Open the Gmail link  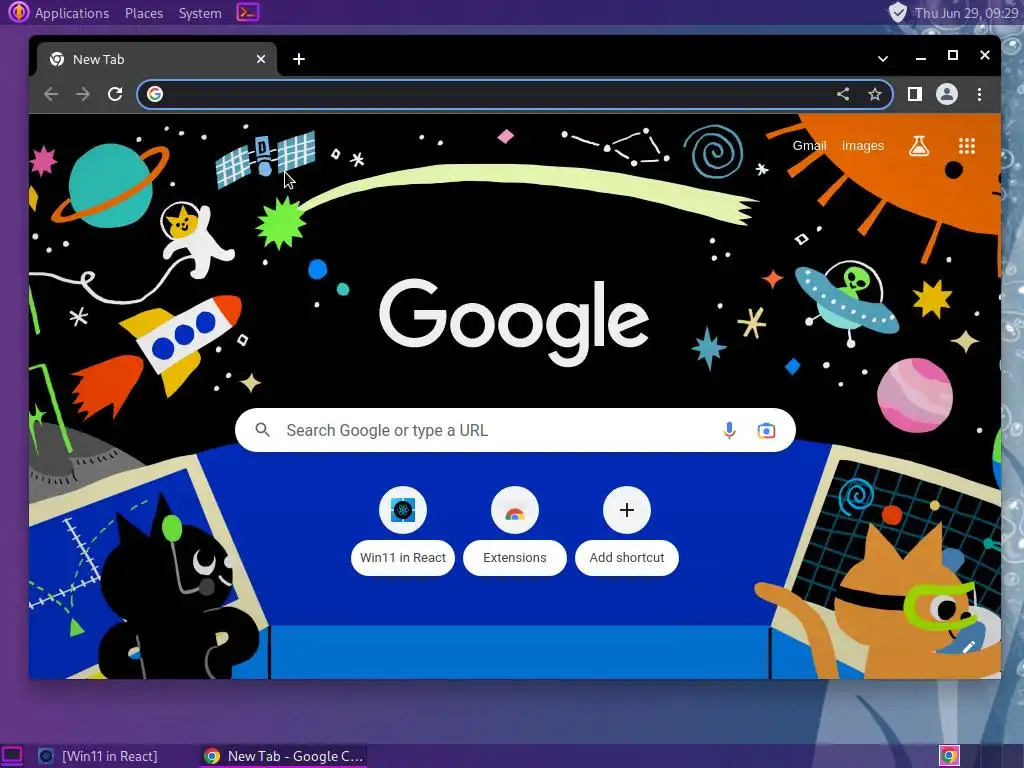tap(809, 146)
